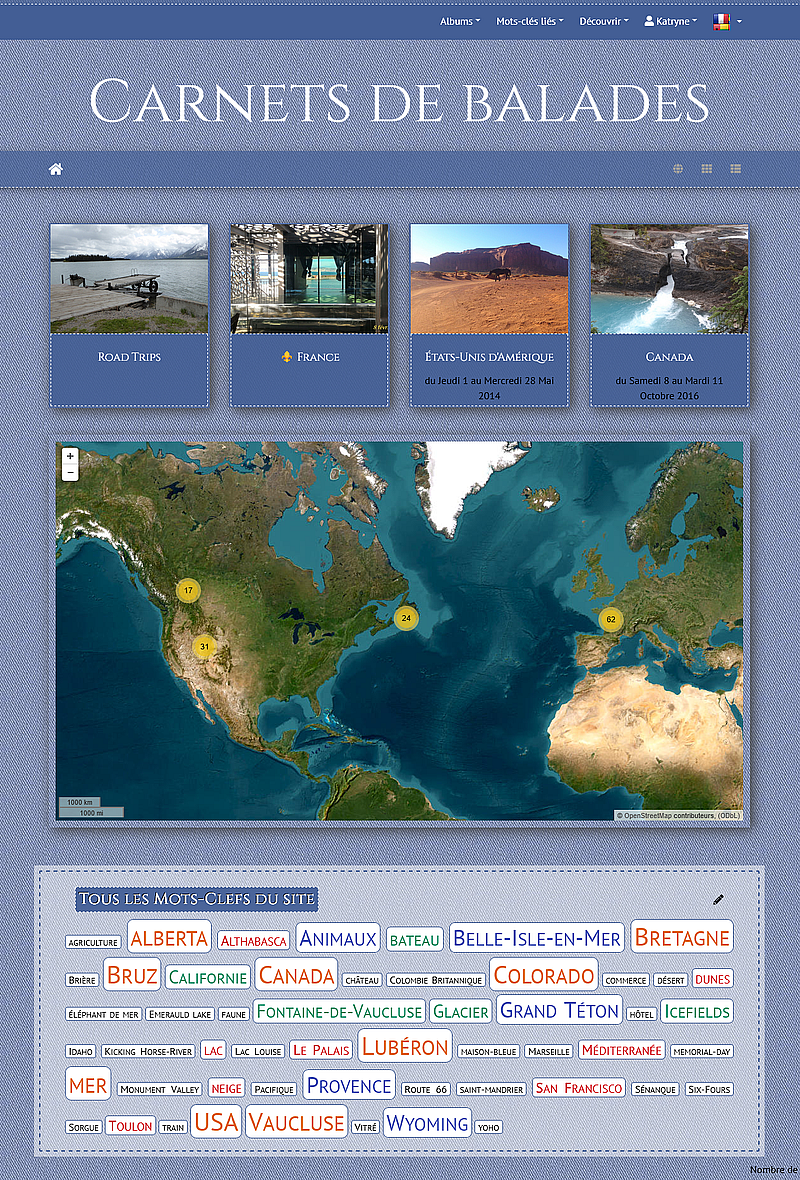Click the pencil edit icon for keywords
This screenshot has width=800, height=1180.
(718, 900)
